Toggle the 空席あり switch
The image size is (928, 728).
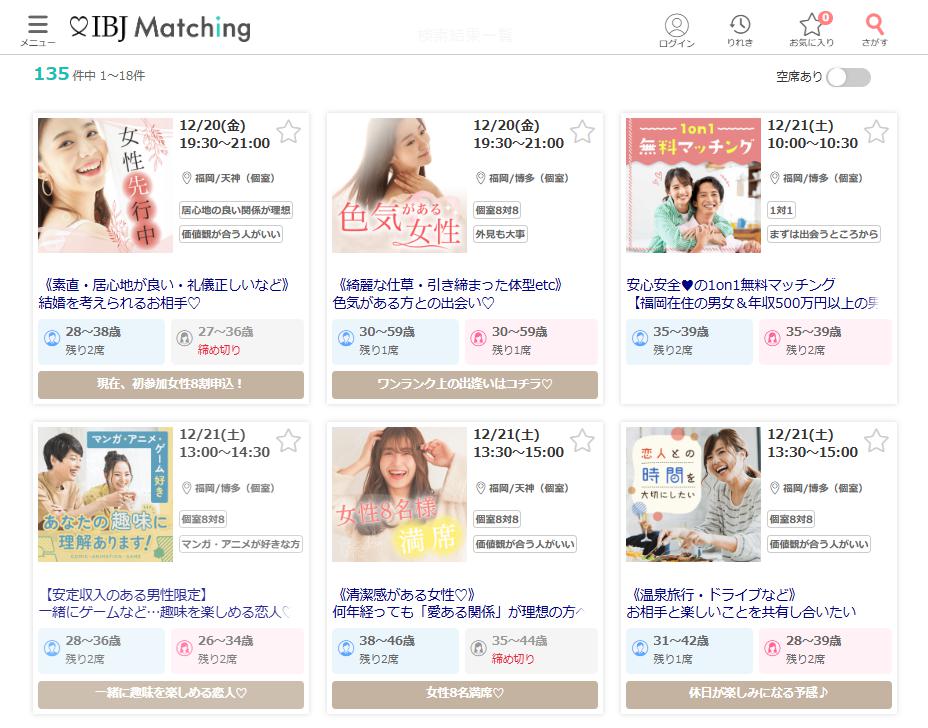[x=848, y=77]
